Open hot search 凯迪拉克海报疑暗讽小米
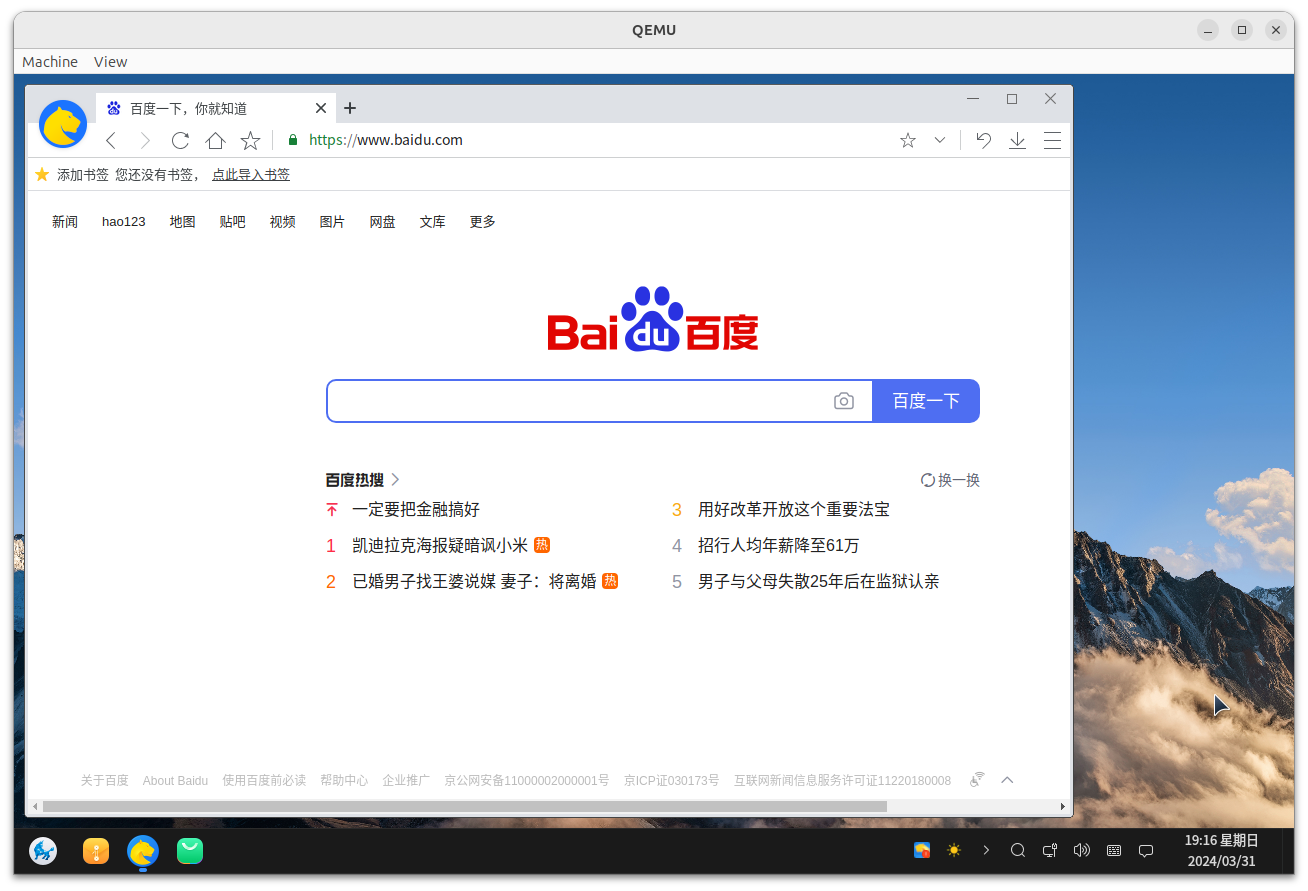Screen dimensions: 1308x891 pyautogui.click(x=440, y=546)
